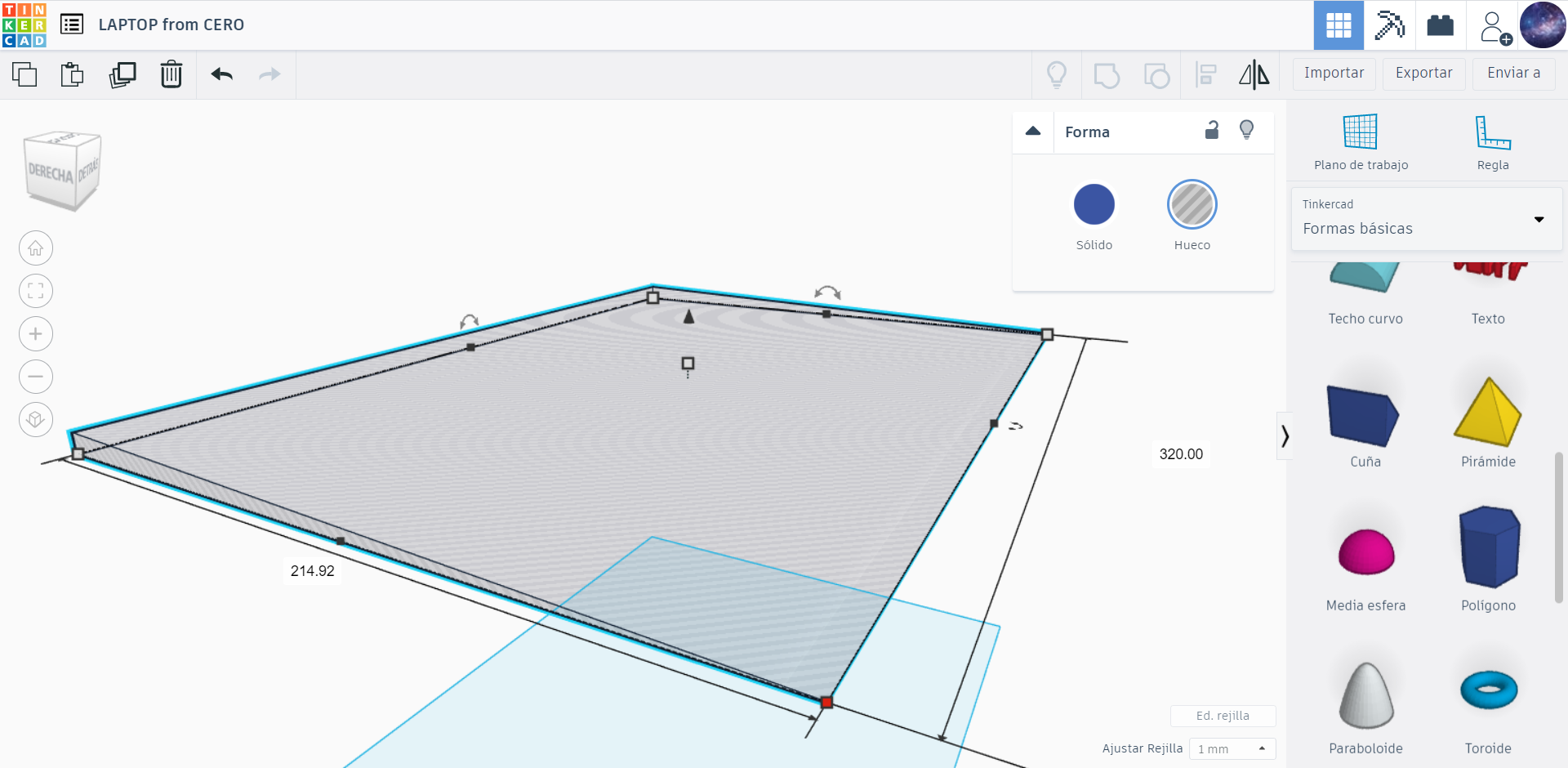
Task: Set the shape to Sólido
Action: coord(1094,204)
